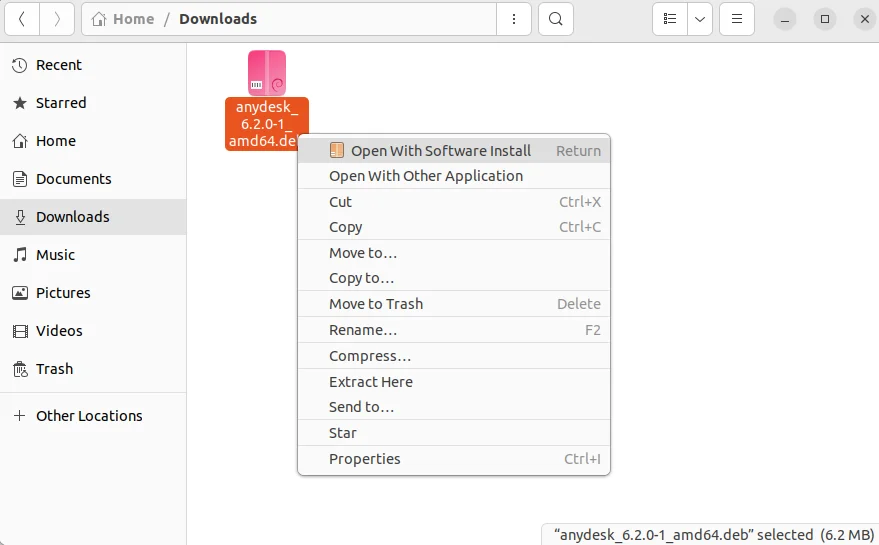Minimize the Files window
The height and width of the screenshot is (545, 879).
(785, 20)
